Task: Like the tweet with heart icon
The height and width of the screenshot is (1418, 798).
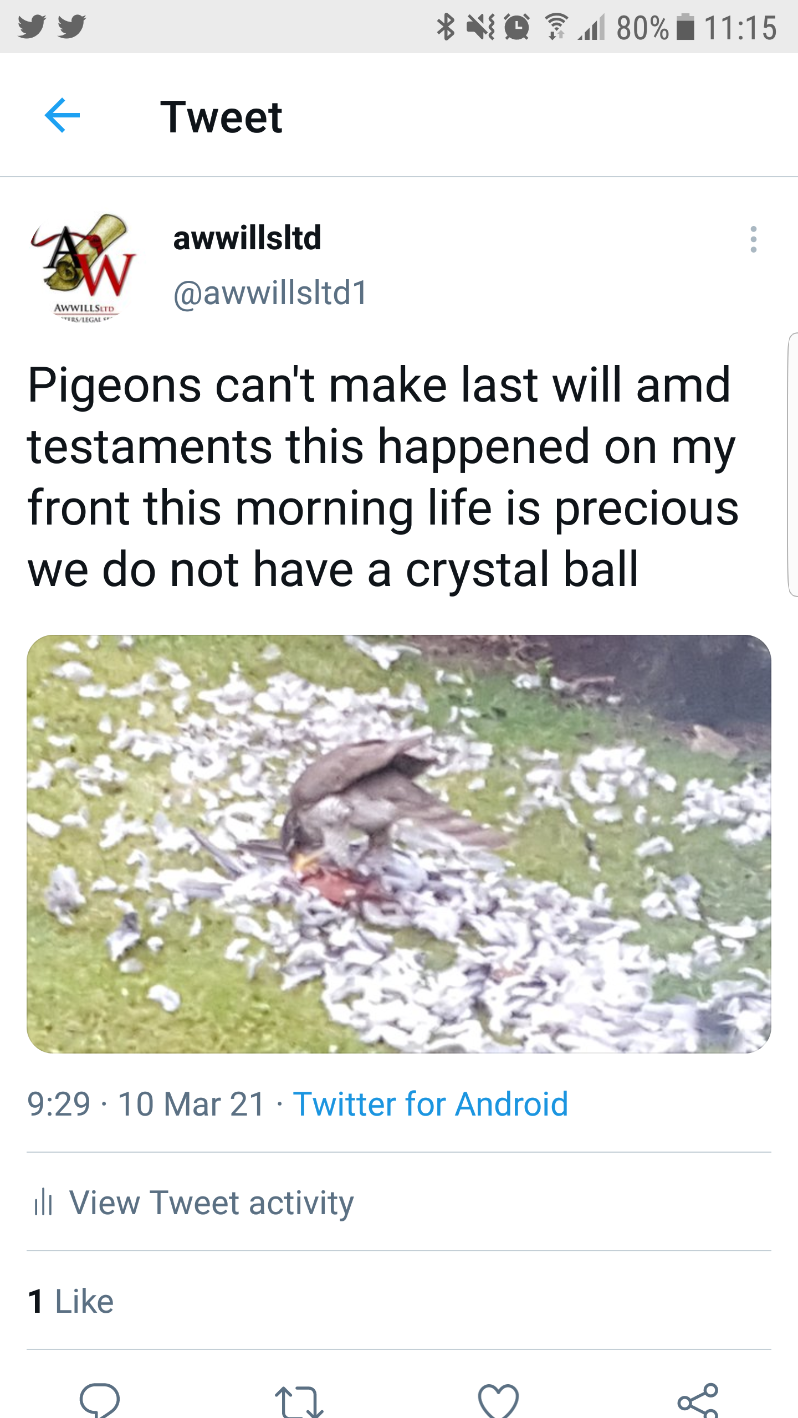Action: click(498, 1402)
